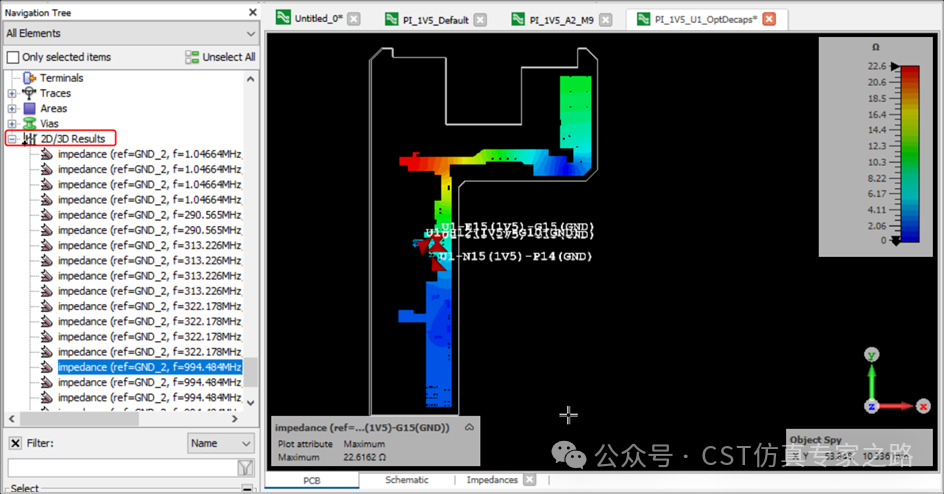
Task: Switch to the Untitled_0* tab
Action: [318, 19]
